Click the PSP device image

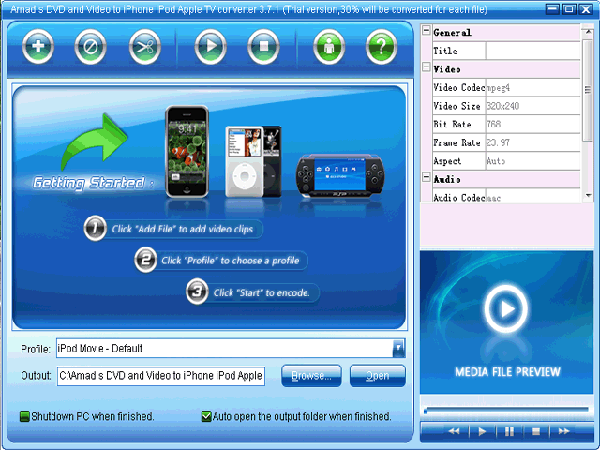point(339,176)
